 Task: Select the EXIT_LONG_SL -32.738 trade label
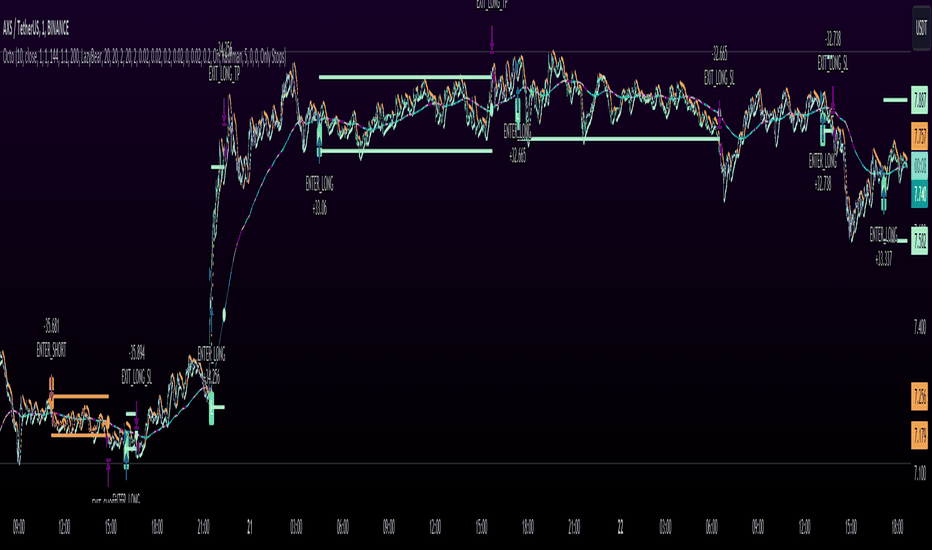[x=833, y=51]
